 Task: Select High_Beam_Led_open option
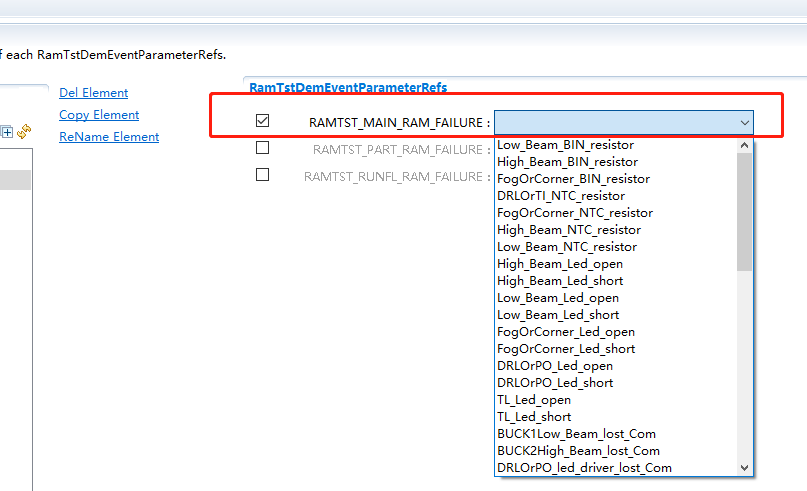pyautogui.click(x=558, y=264)
